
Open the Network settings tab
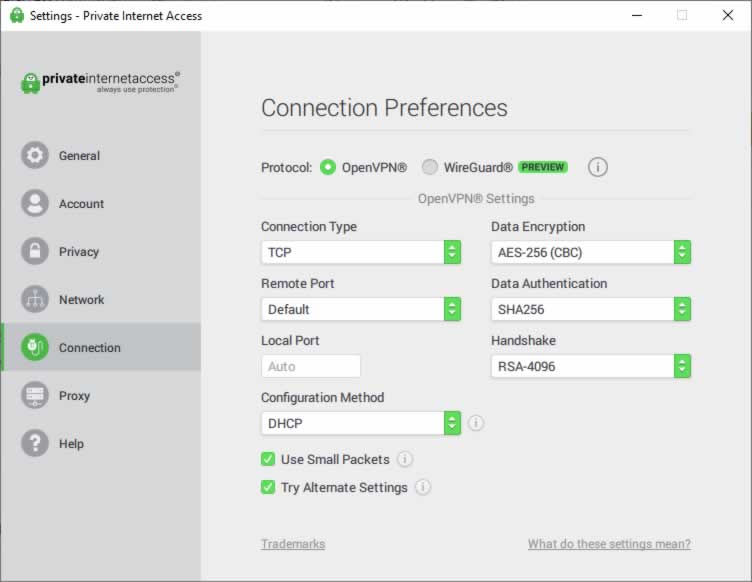tap(101, 299)
